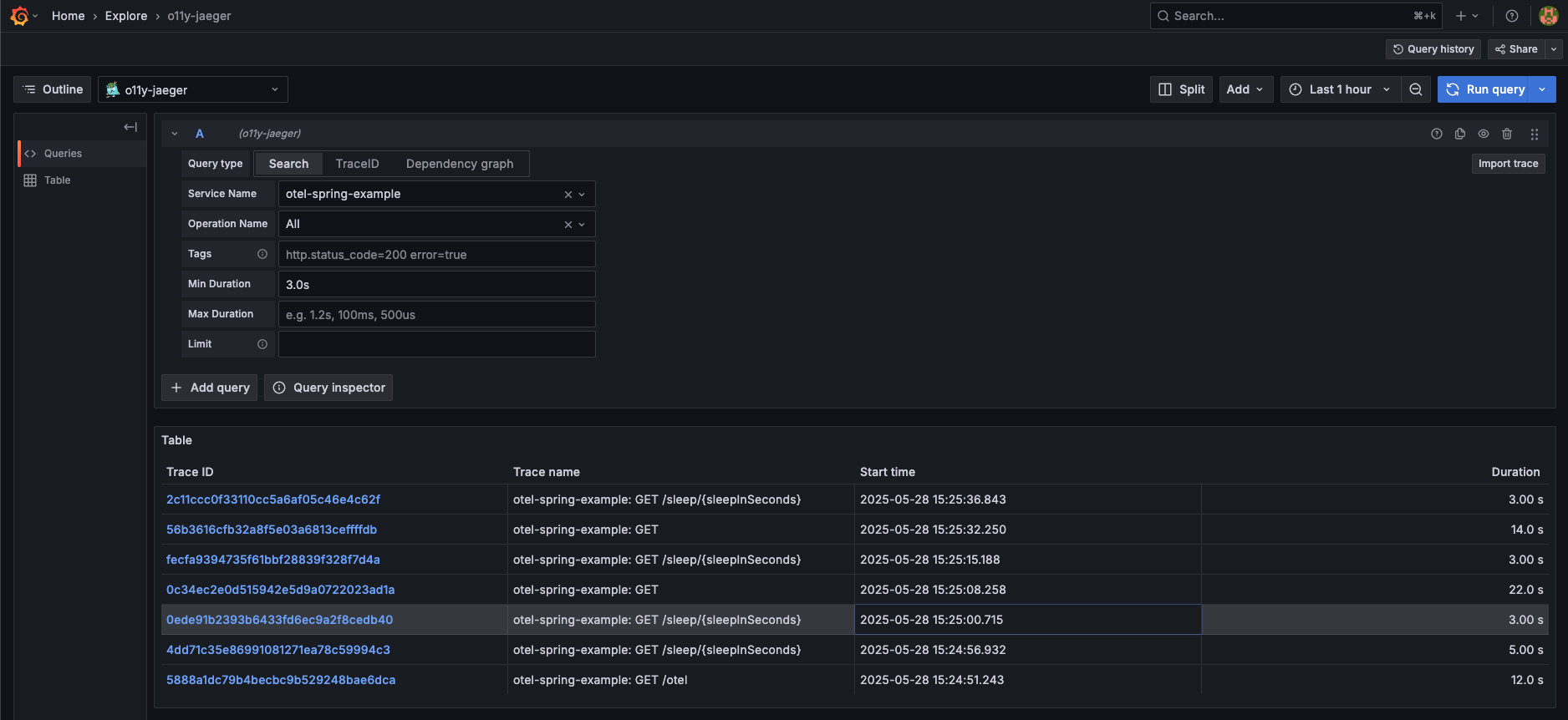
Task: Select Table in the outline
Action: (82, 180)
